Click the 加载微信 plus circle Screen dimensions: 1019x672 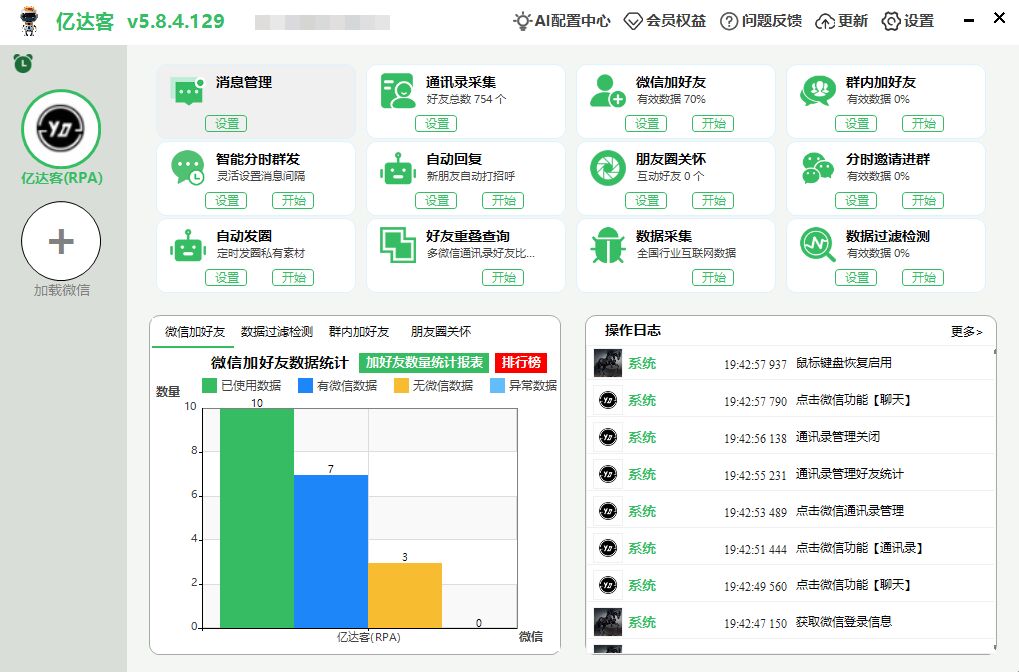point(61,241)
